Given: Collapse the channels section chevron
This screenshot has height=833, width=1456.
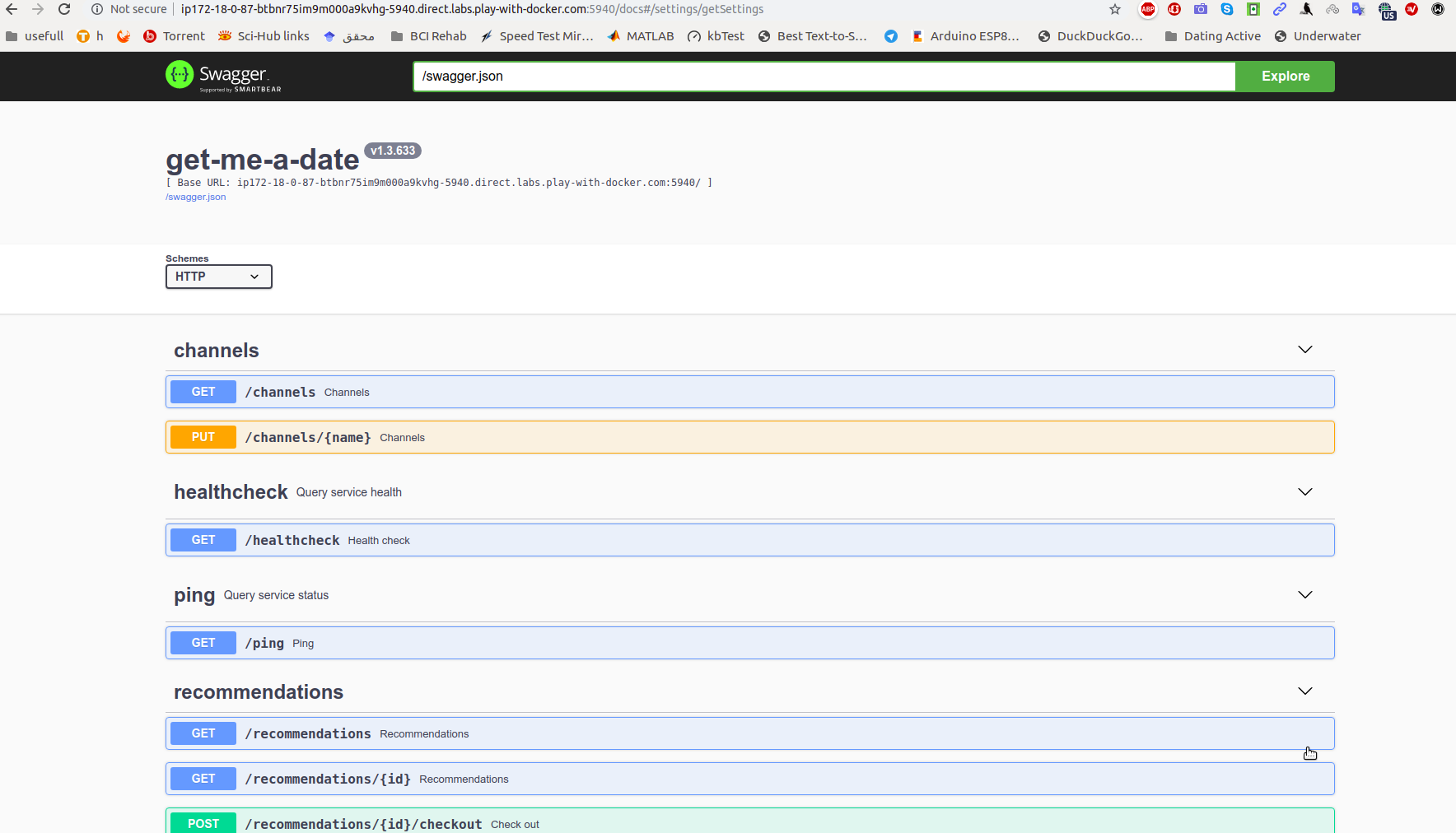Looking at the screenshot, I should click(x=1305, y=350).
